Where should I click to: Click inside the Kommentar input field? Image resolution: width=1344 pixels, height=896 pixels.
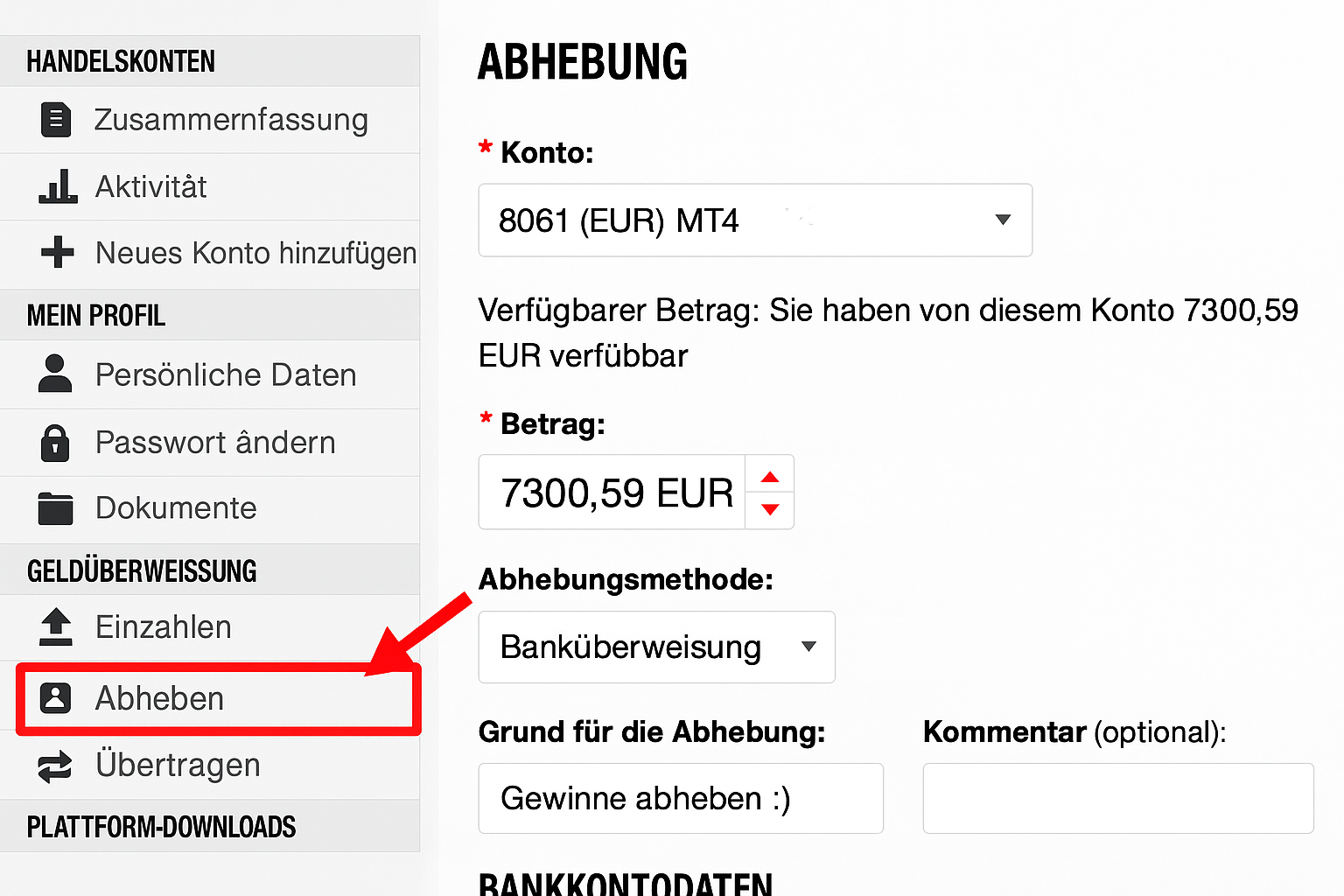(1118, 798)
